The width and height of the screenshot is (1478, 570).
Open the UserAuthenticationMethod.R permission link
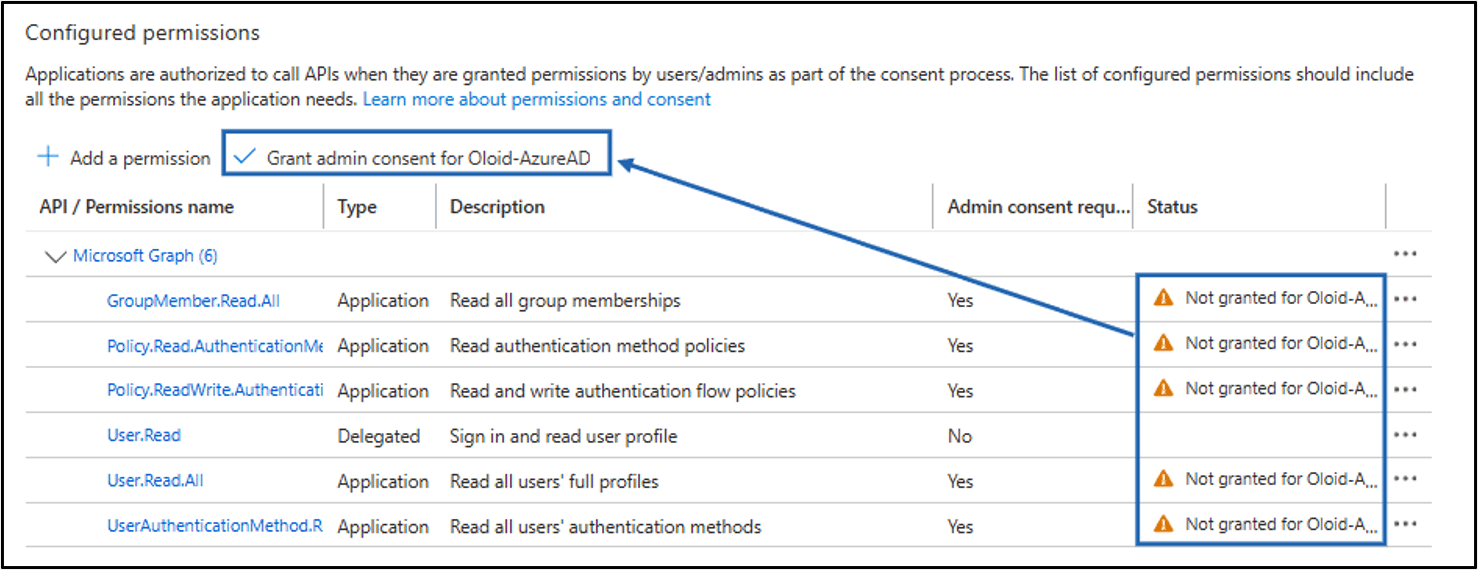pyautogui.click(x=215, y=526)
